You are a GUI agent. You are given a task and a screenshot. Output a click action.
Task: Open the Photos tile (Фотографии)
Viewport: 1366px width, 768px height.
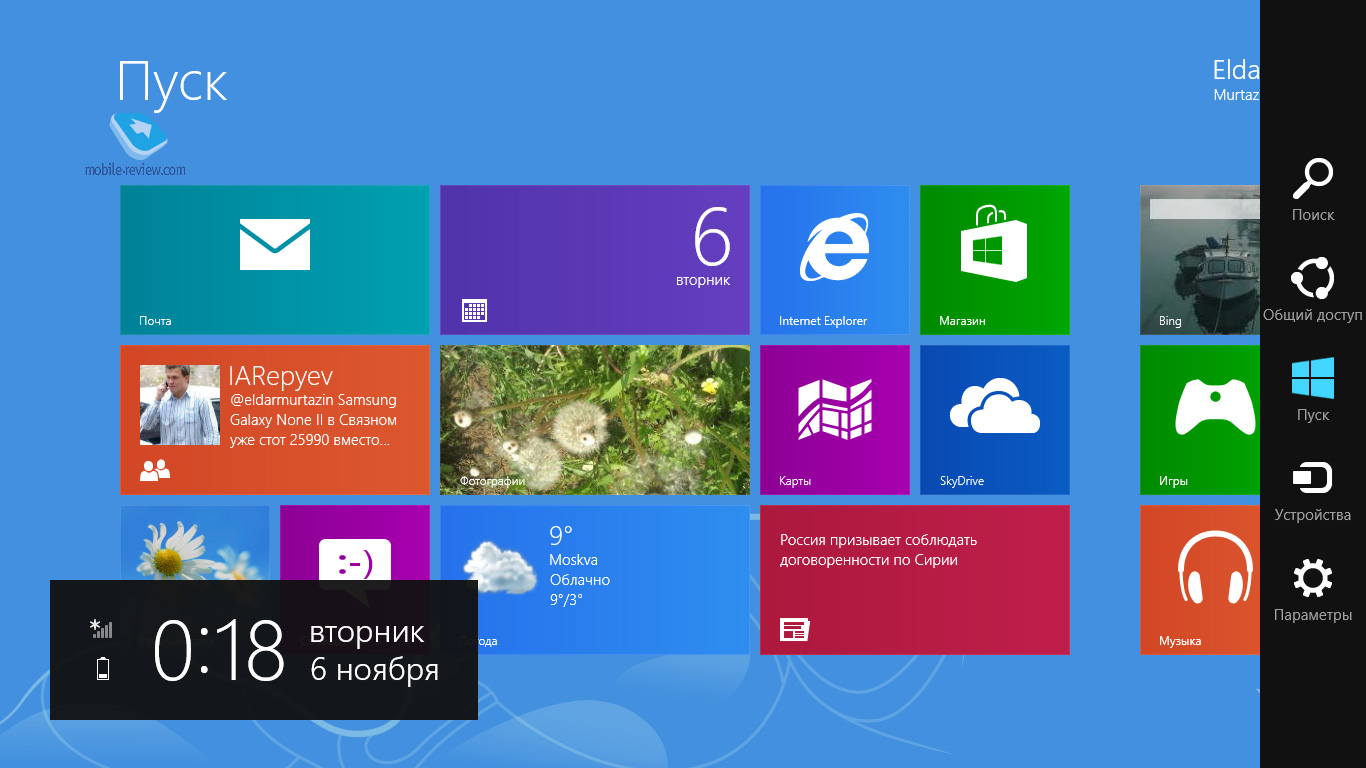pos(595,420)
